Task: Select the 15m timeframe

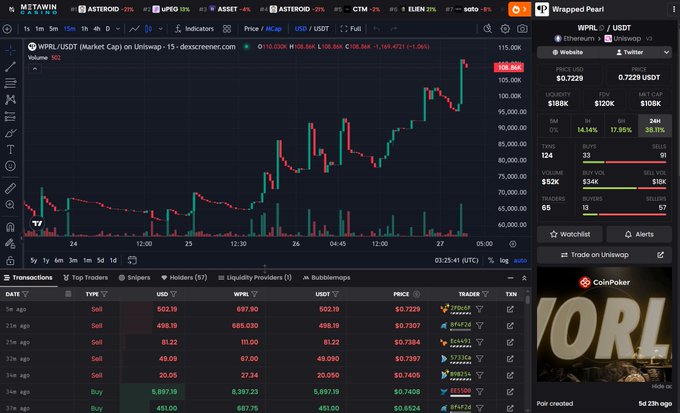Action: (69, 29)
